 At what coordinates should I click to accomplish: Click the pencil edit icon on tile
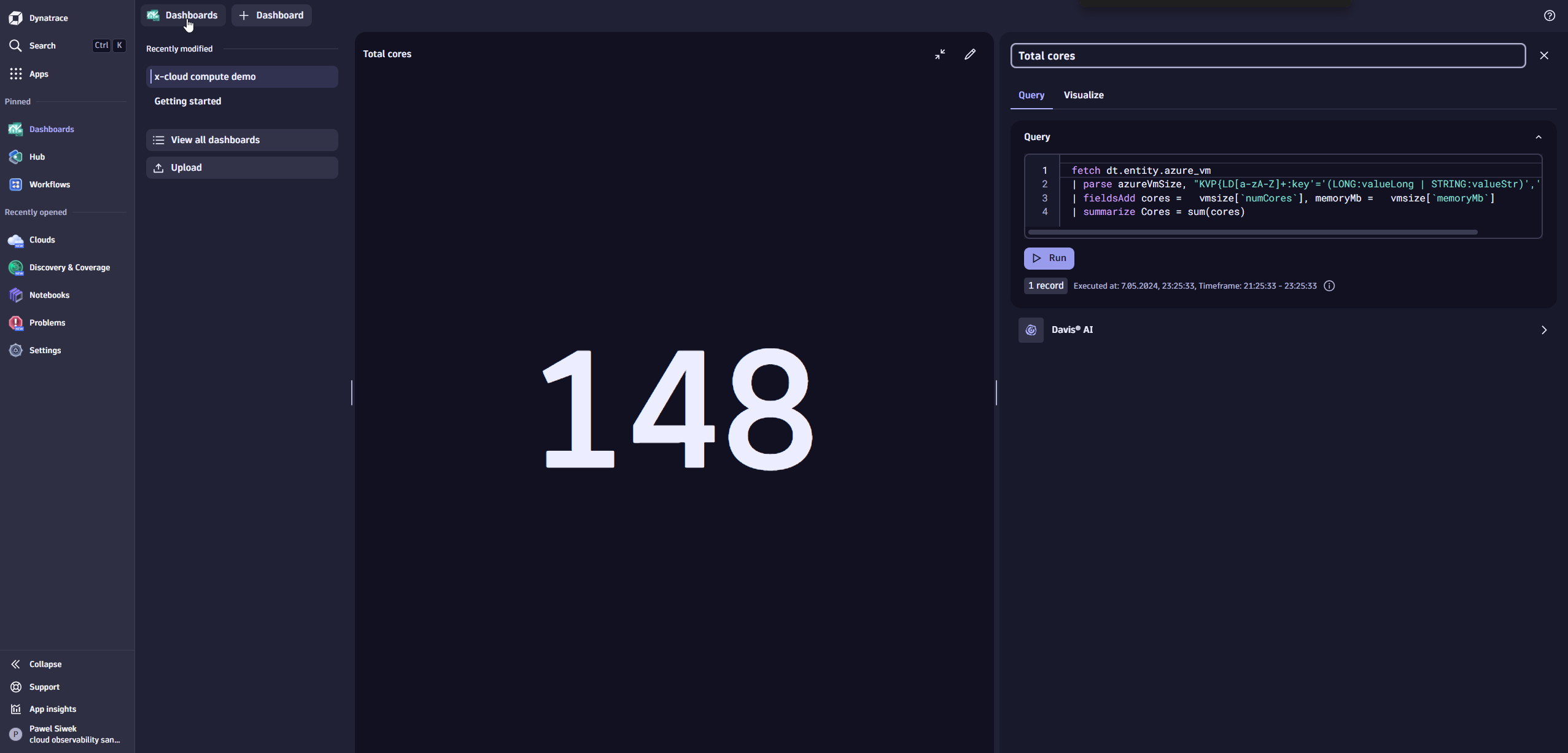coord(970,55)
